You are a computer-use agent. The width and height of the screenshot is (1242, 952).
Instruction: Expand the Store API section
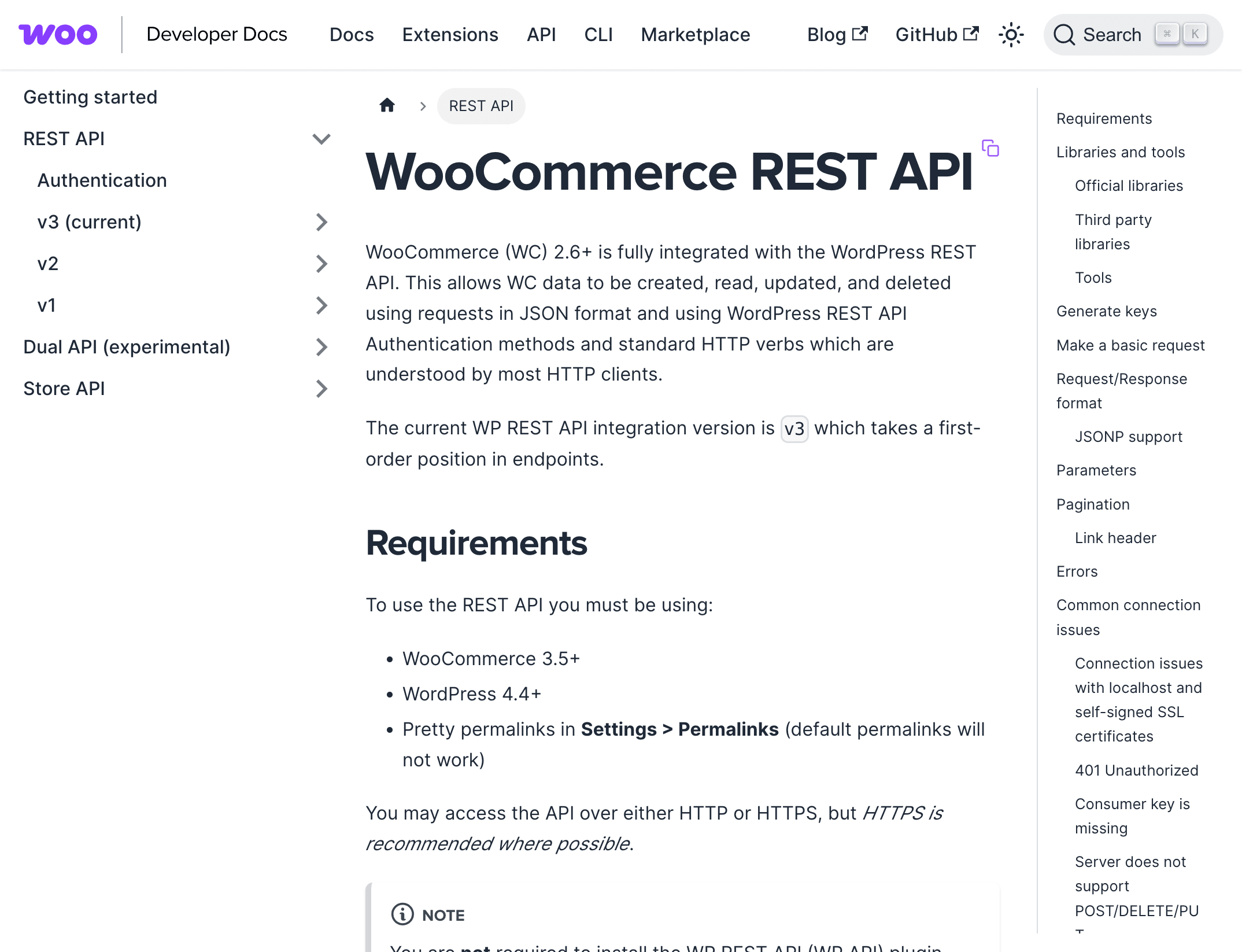(x=321, y=389)
